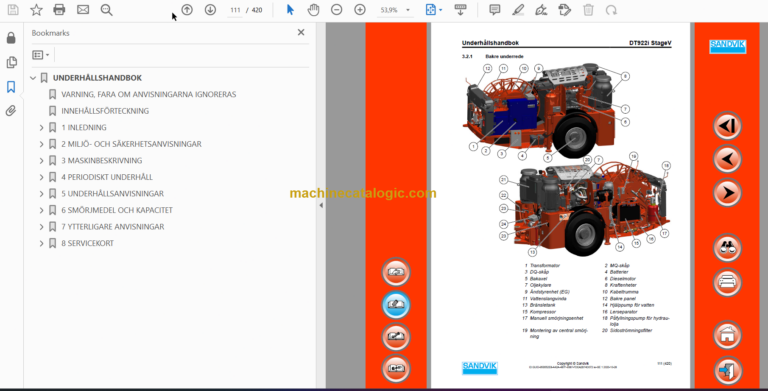Viewport: 768px width, 391px height.
Task: Click the Delete trash icon
Action: click(588, 10)
